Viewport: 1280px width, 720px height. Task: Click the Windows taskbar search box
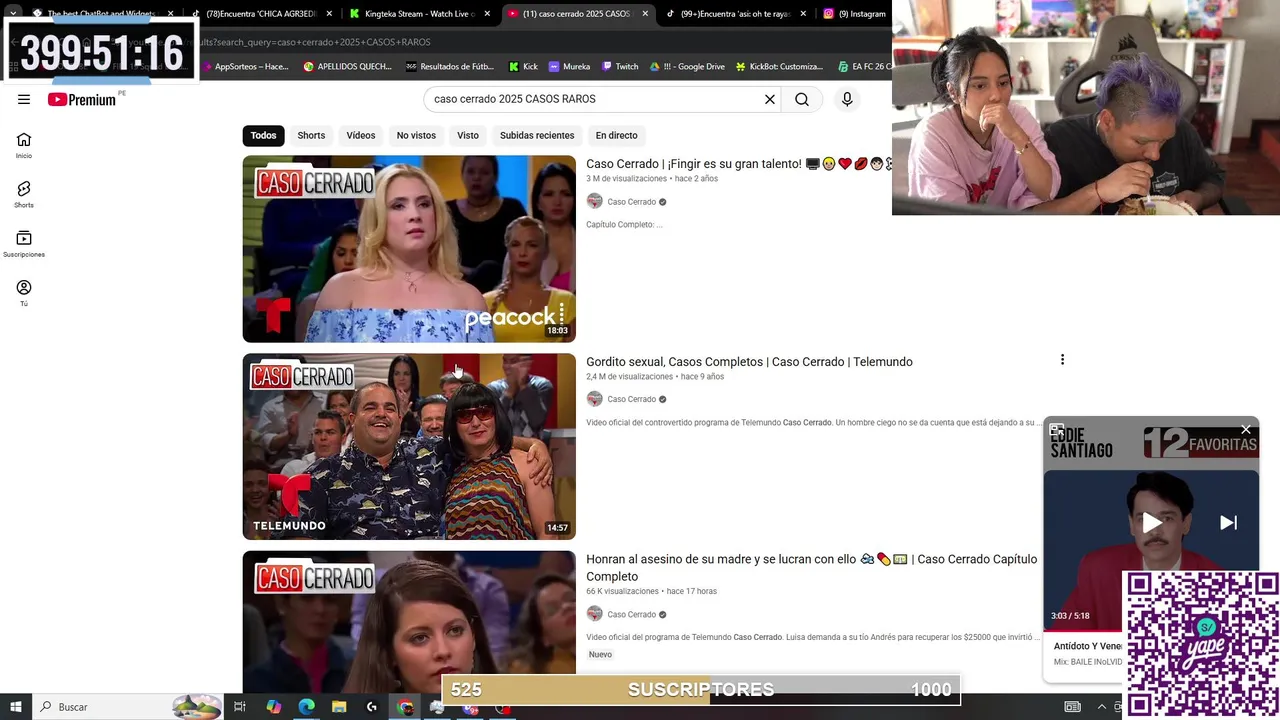(126, 707)
